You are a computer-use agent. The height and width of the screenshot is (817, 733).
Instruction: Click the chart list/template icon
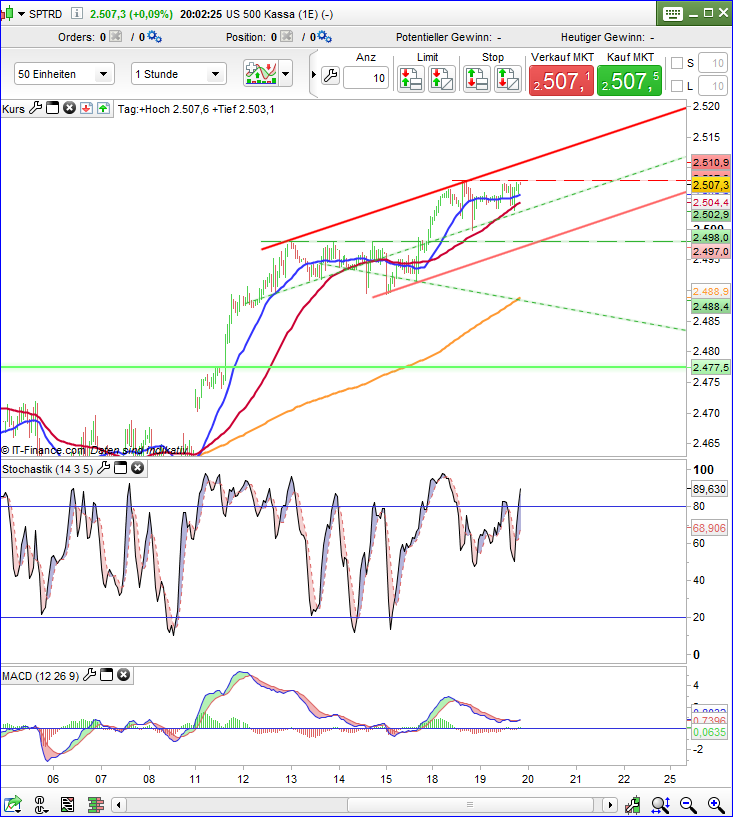click(67, 804)
